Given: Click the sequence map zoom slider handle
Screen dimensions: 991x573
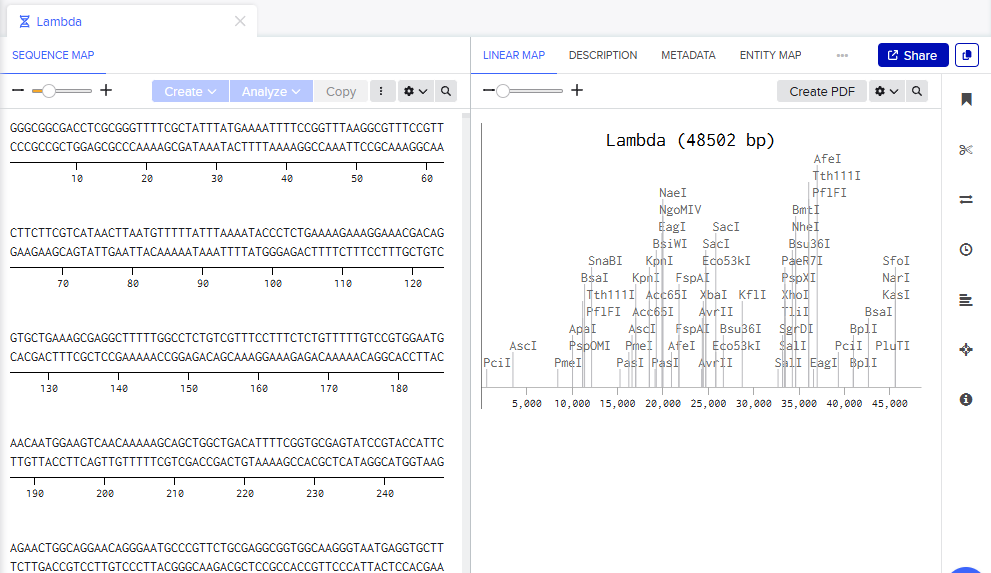Looking at the screenshot, I should click(x=47, y=91).
